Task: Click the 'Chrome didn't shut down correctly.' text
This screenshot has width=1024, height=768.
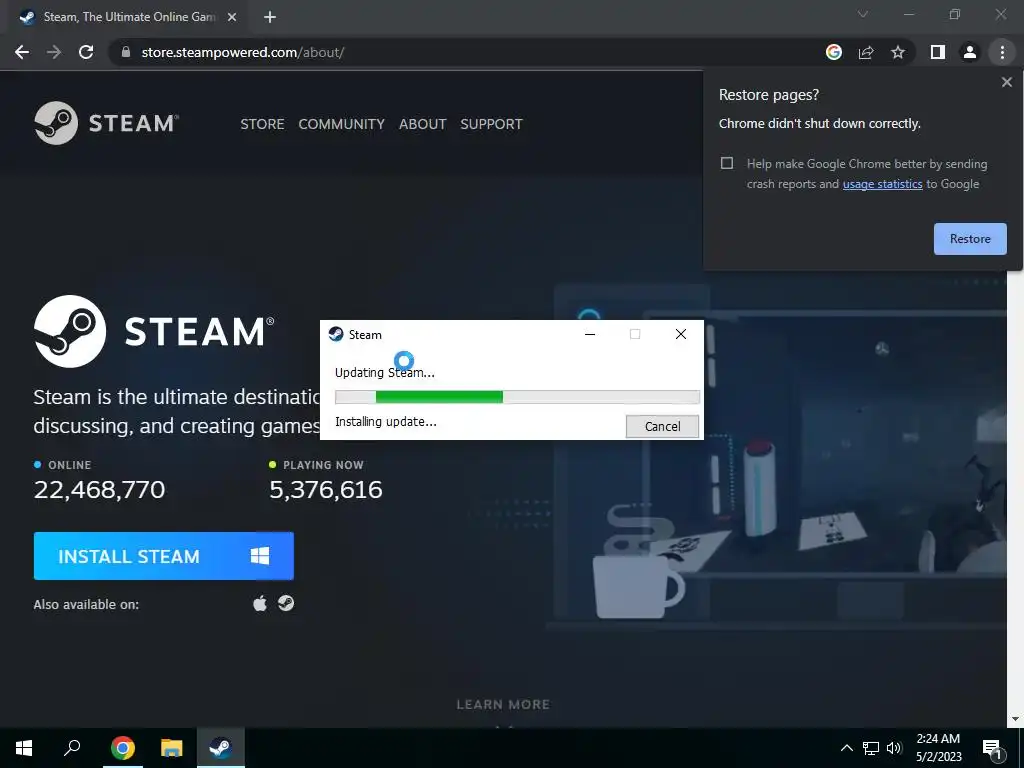Action: pos(820,123)
